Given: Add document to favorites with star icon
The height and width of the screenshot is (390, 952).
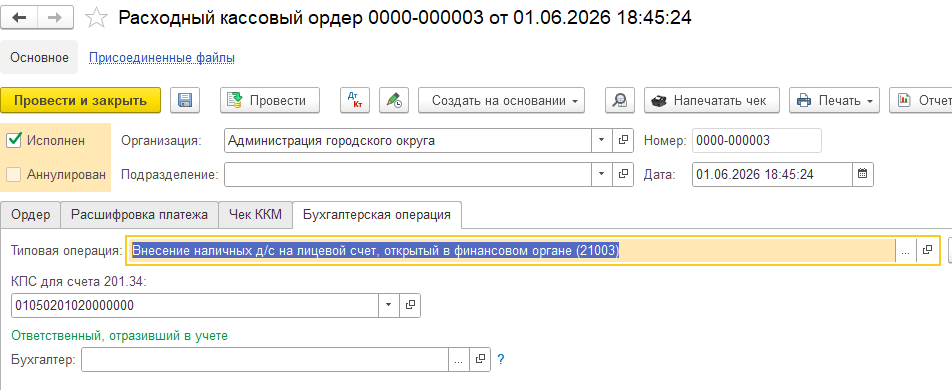Looking at the screenshot, I should click(96, 18).
